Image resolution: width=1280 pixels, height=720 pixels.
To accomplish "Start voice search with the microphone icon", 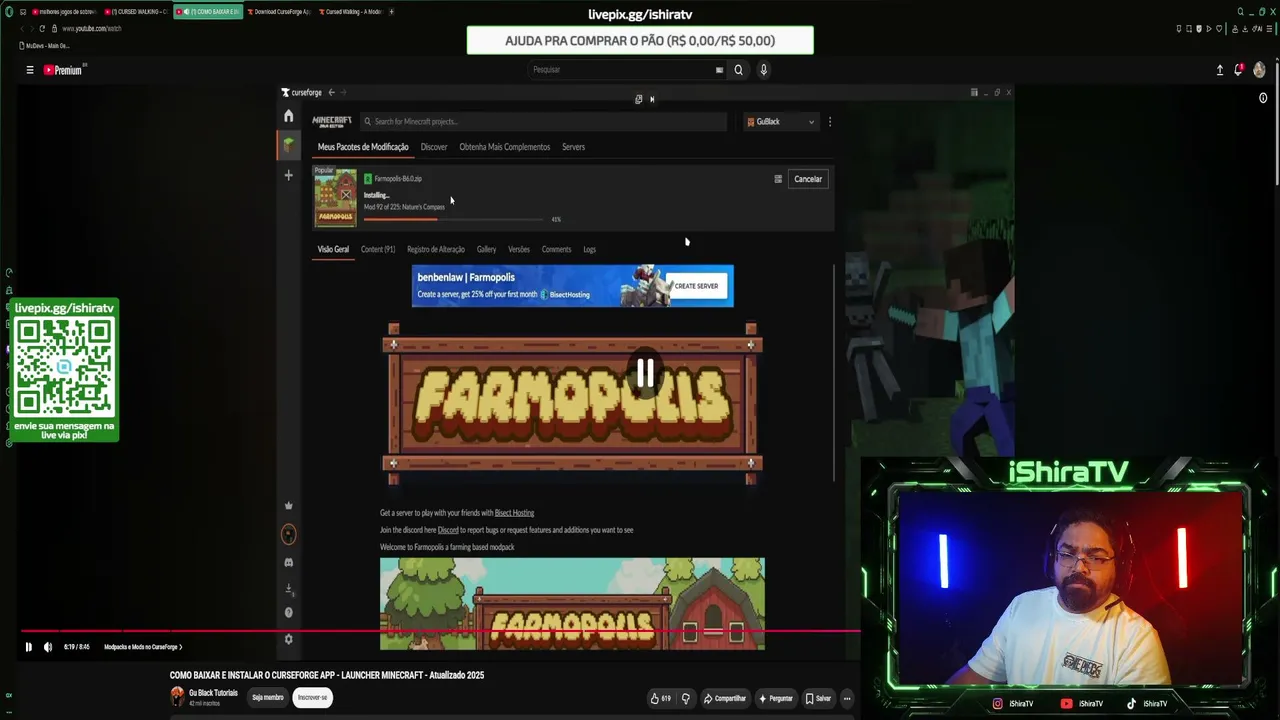I will pyautogui.click(x=763, y=70).
